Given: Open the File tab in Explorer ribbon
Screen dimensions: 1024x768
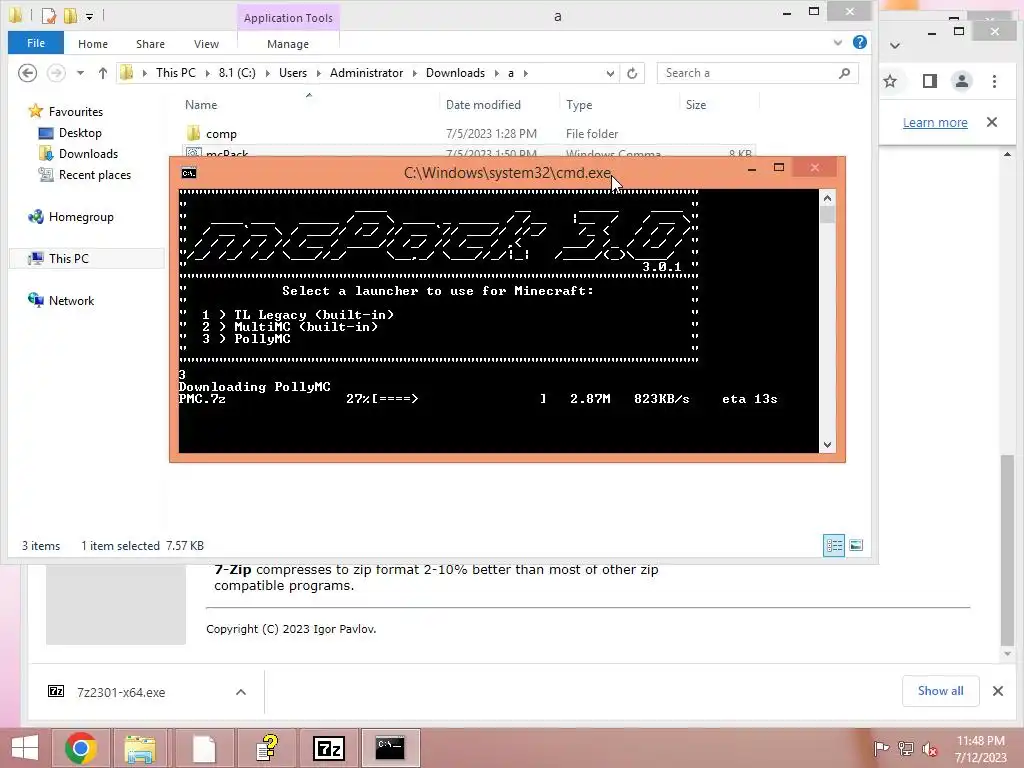Looking at the screenshot, I should click(x=36, y=43).
